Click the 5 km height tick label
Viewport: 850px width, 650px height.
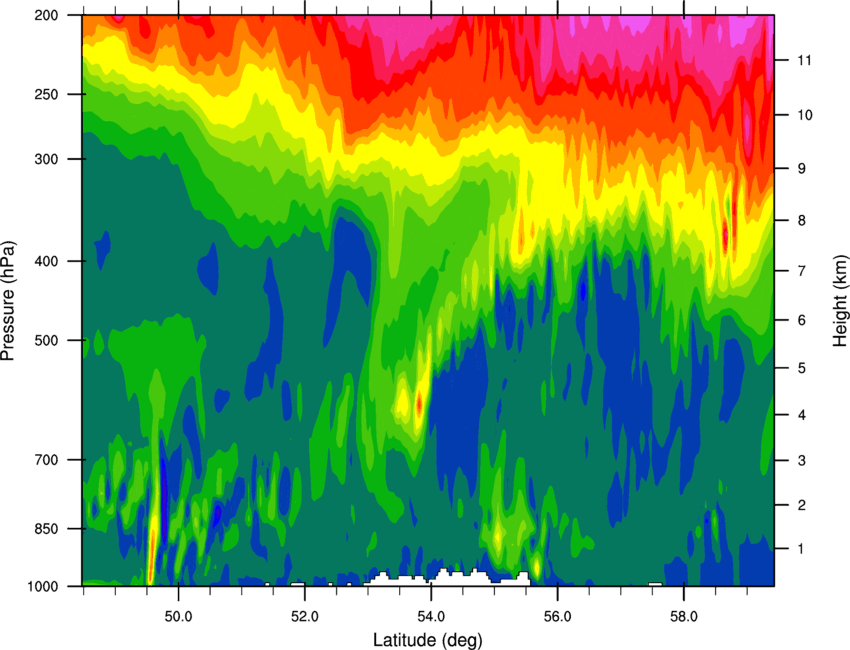[x=801, y=368]
